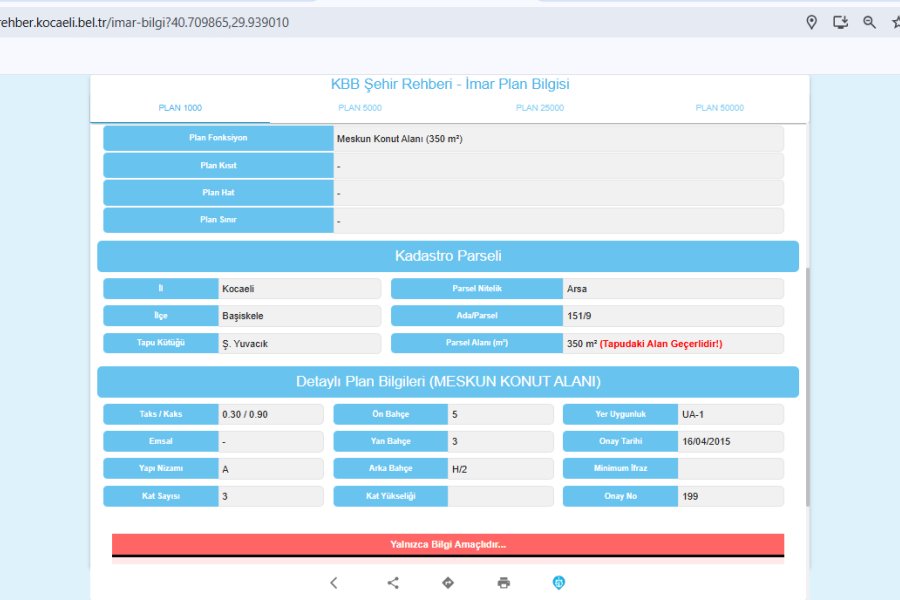Switch to the PLAN 1000 tab

point(180,108)
